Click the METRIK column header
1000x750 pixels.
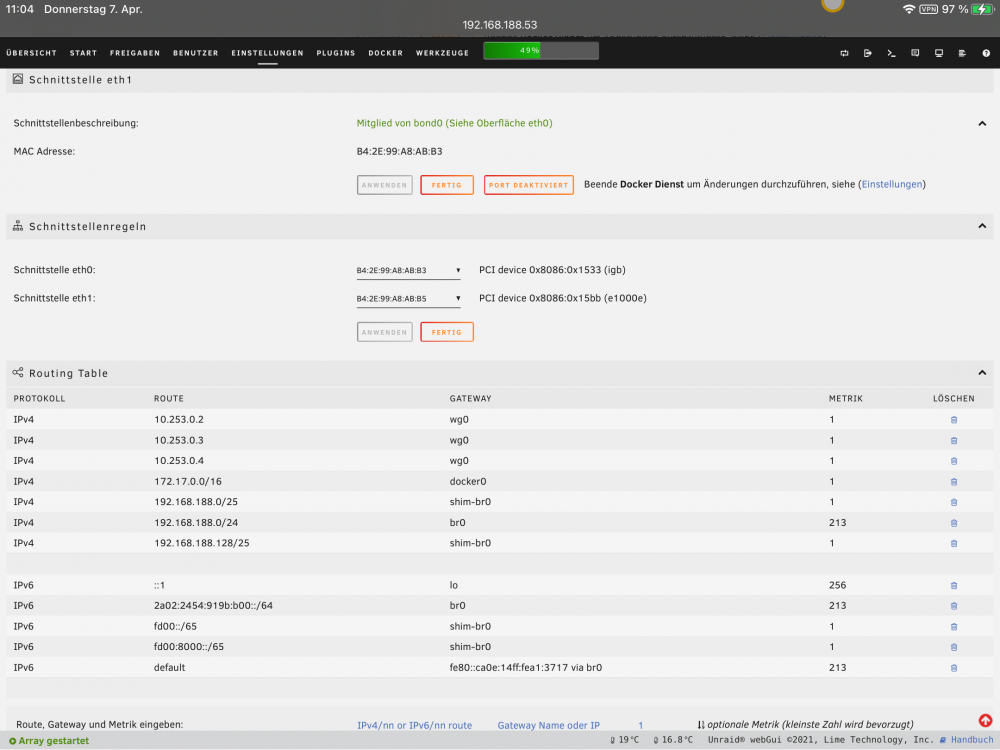click(846, 399)
